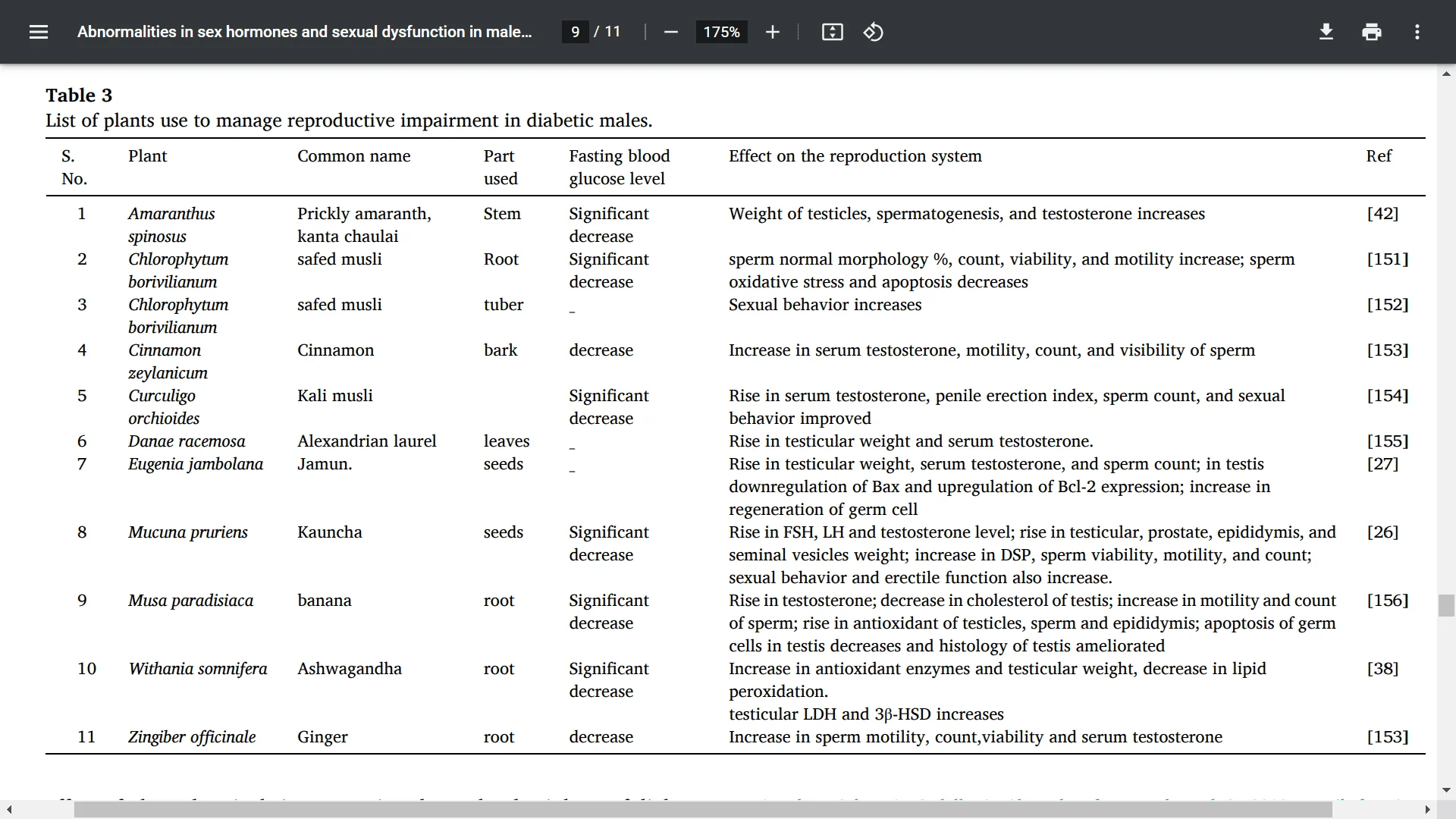This screenshot has width=1456, height=819.
Task: Click the plant name 'Amaranthus spinosus'
Action: 171,224
